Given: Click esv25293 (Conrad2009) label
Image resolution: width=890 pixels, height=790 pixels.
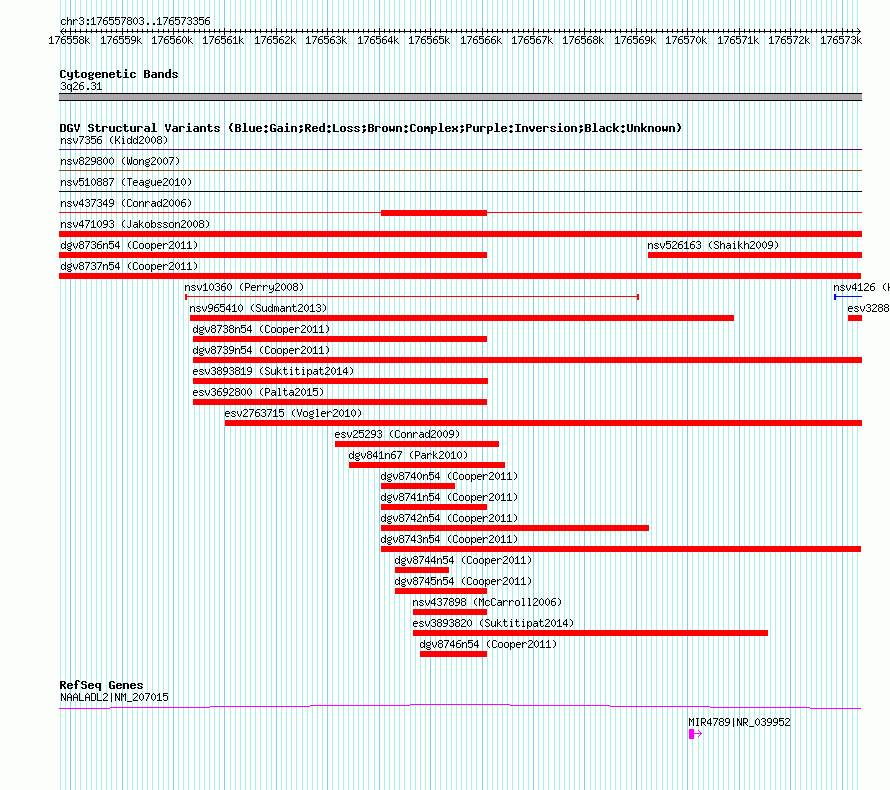Looking at the screenshot, I should [397, 434].
